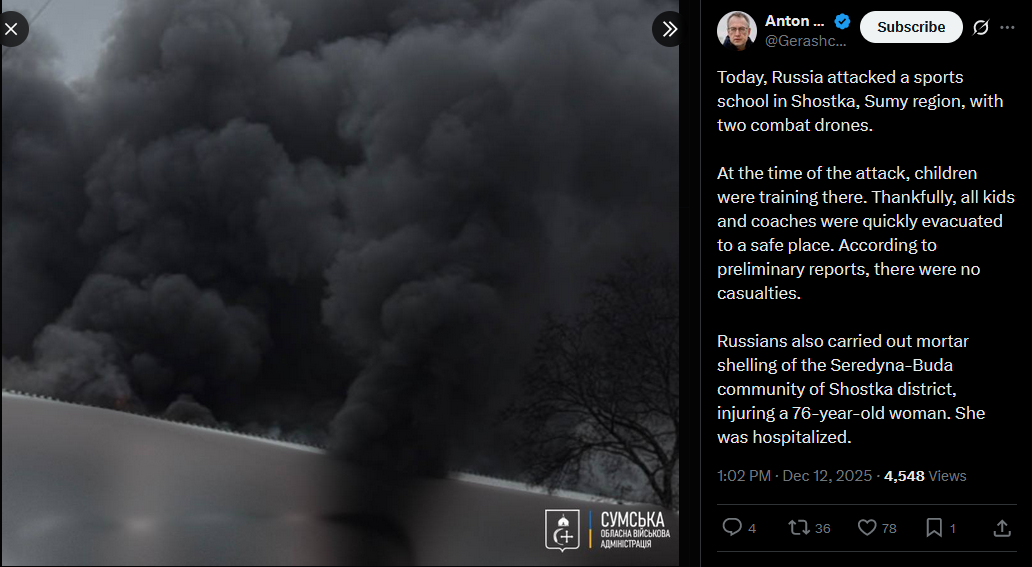
Task: Like the post with heart icon
Action: coord(867,527)
